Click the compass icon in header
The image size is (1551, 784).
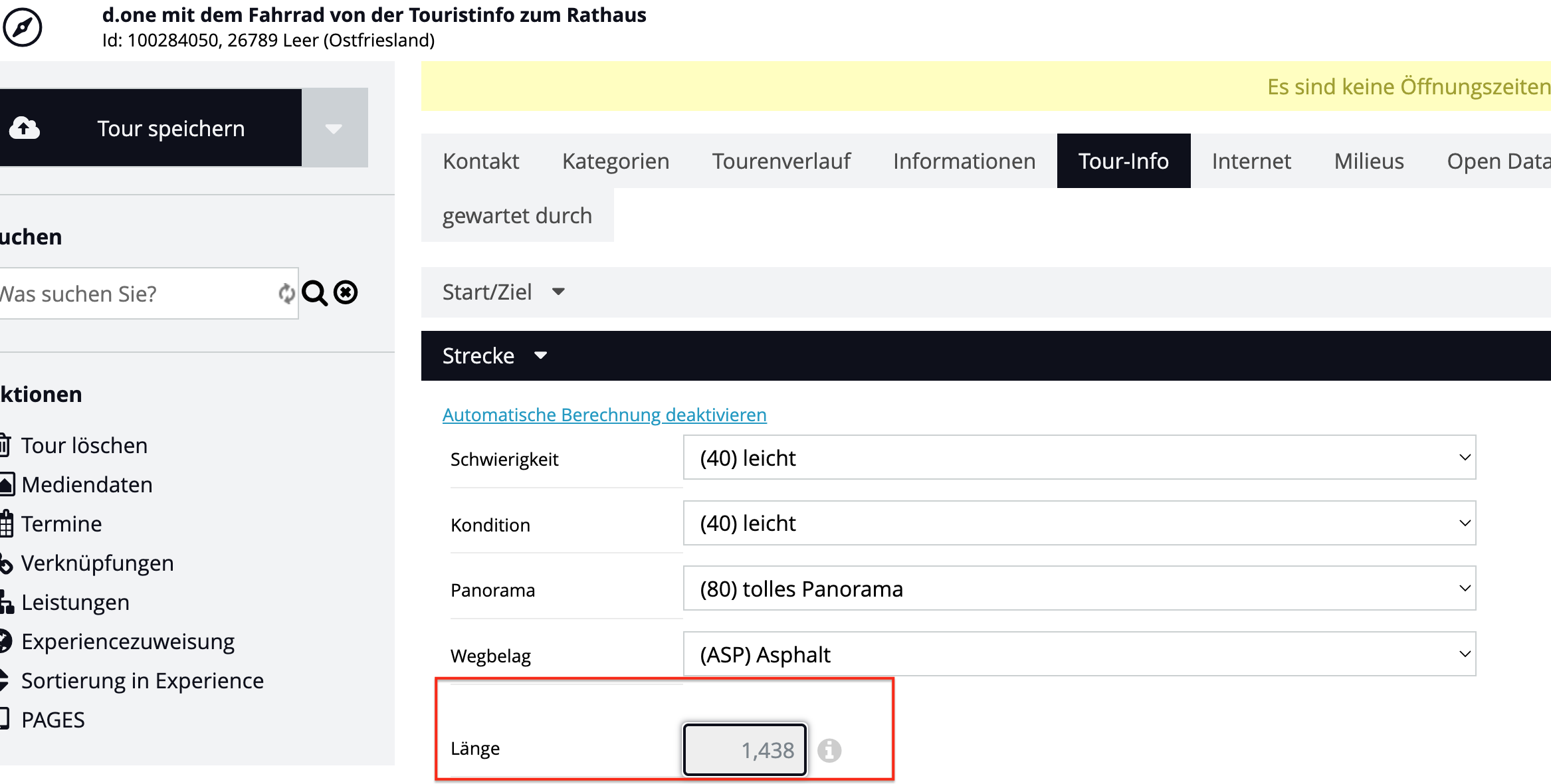[x=23, y=27]
